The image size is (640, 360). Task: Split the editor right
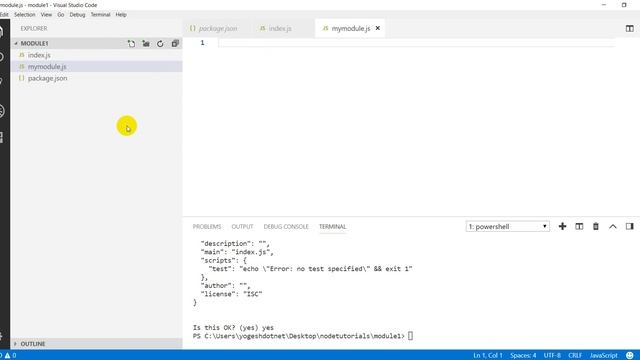click(629, 28)
